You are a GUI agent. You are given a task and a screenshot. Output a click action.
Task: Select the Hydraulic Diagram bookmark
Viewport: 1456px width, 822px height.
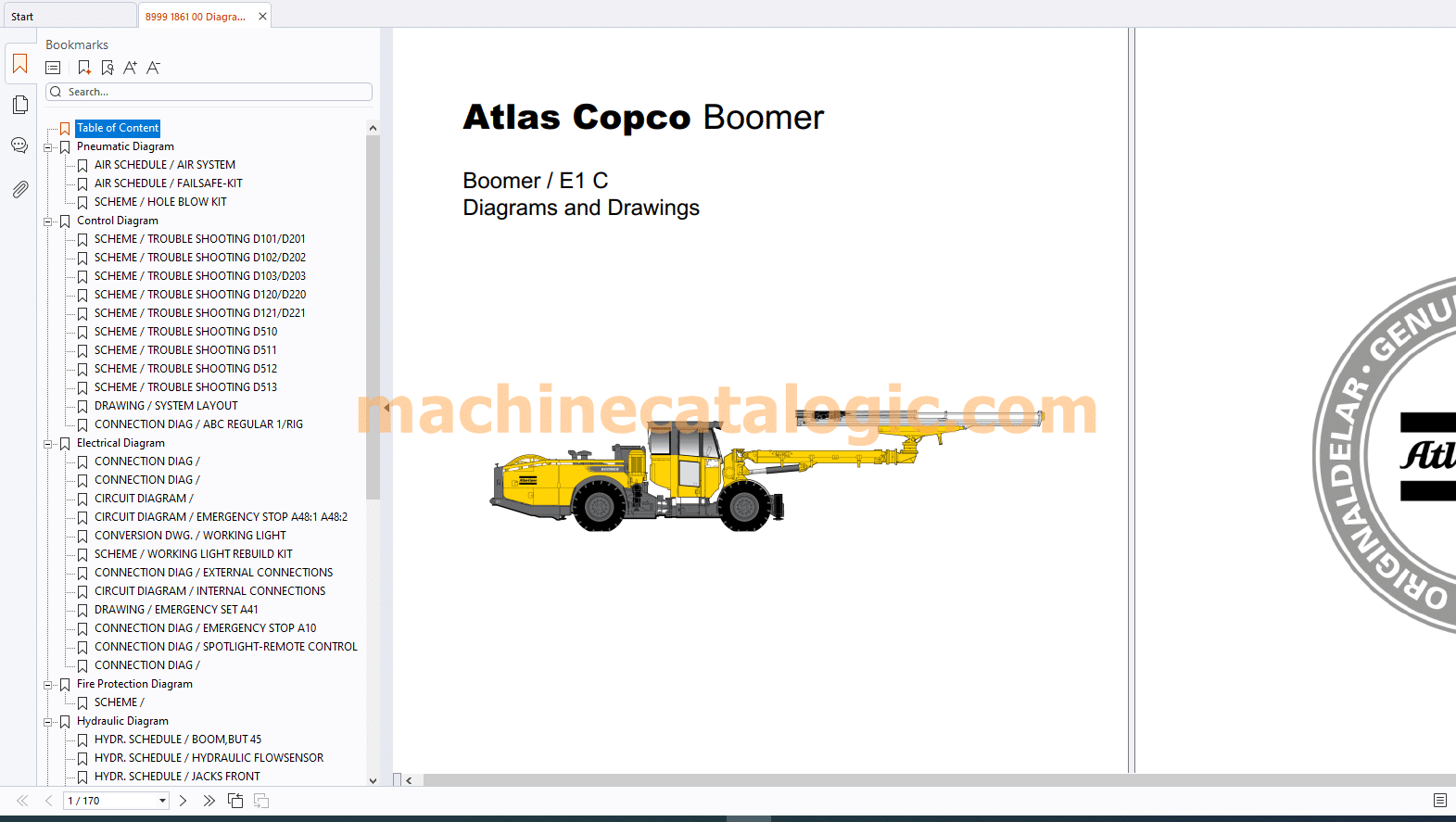click(122, 721)
